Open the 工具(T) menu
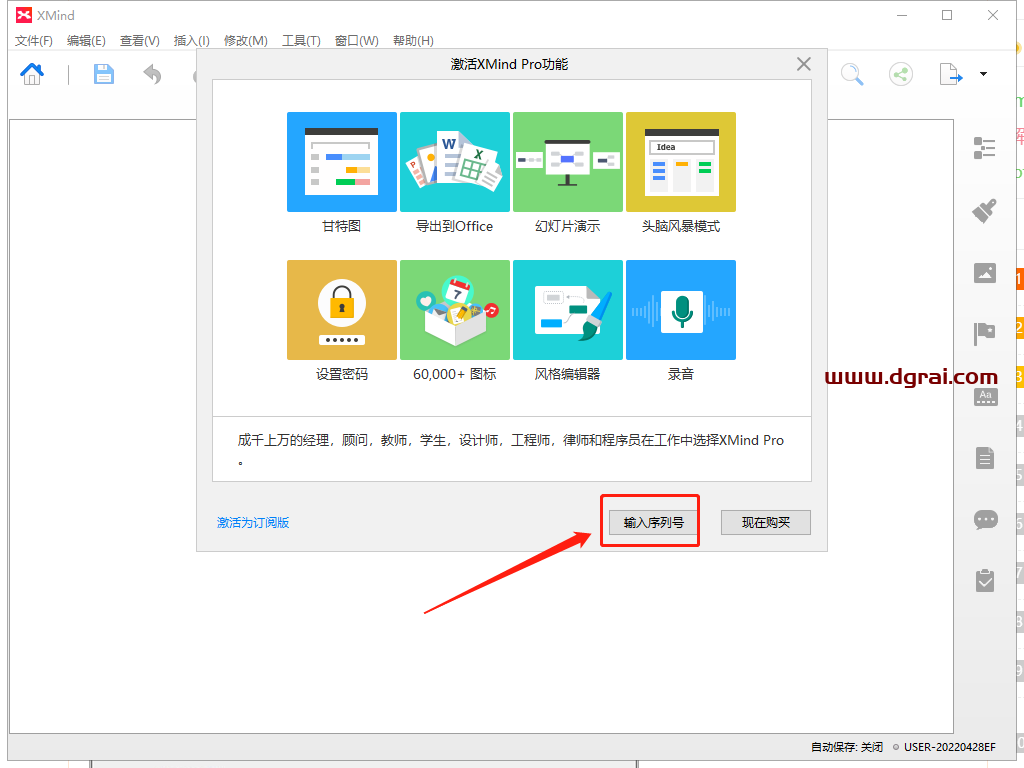Screen dimensions: 1024x768 click(300, 41)
